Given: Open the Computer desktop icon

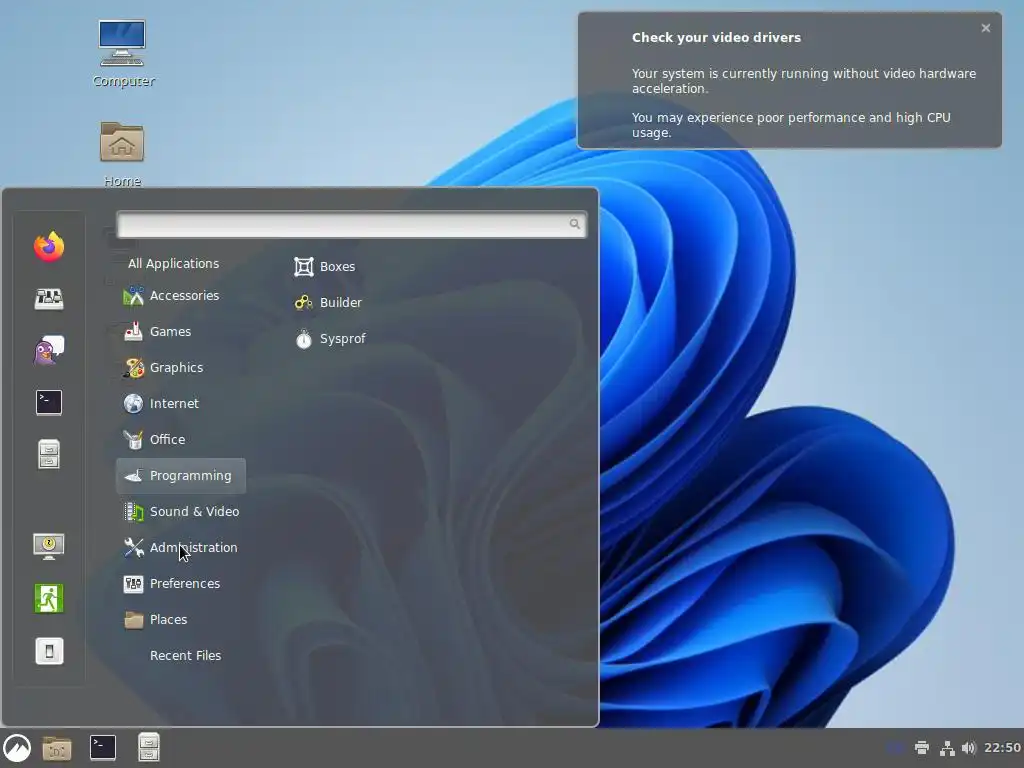Looking at the screenshot, I should [x=123, y=53].
